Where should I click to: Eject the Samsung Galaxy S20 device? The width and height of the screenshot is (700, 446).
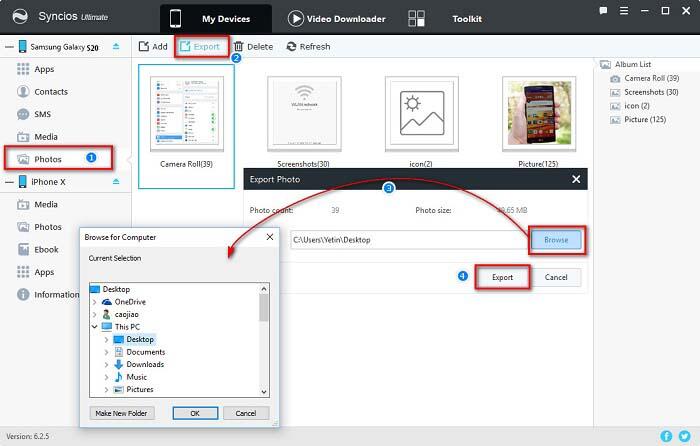click(116, 46)
